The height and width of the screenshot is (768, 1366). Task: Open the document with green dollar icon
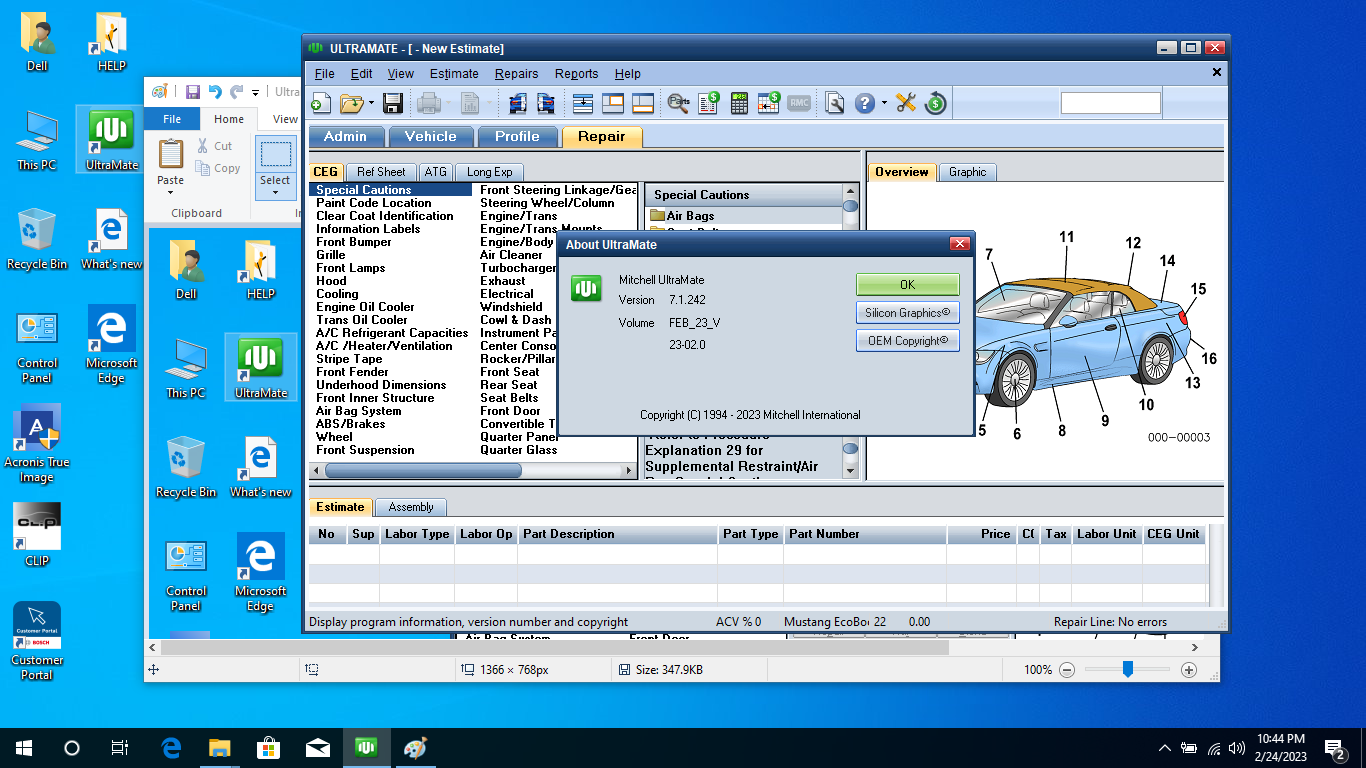pos(709,103)
